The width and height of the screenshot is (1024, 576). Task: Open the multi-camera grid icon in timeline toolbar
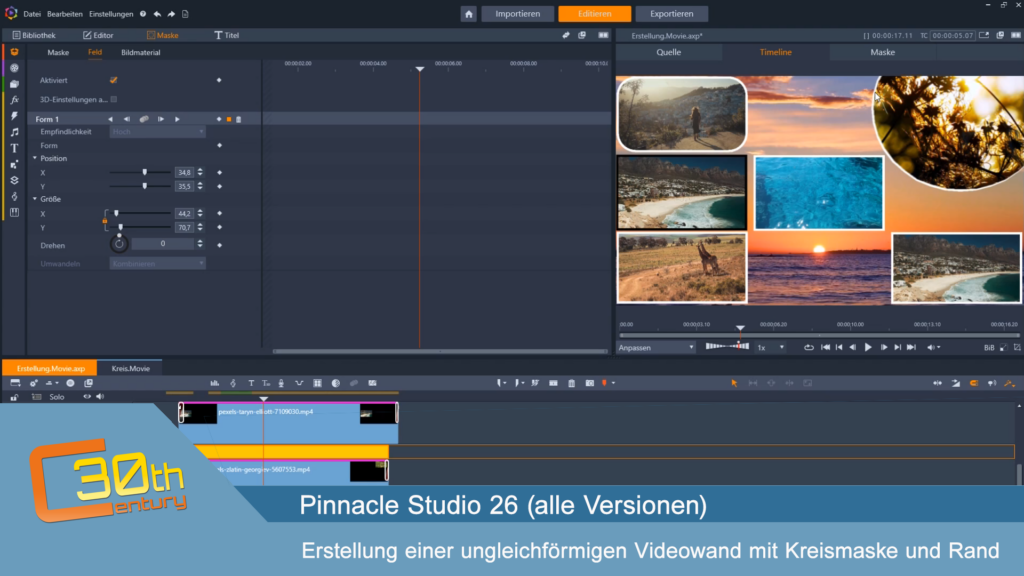point(317,383)
